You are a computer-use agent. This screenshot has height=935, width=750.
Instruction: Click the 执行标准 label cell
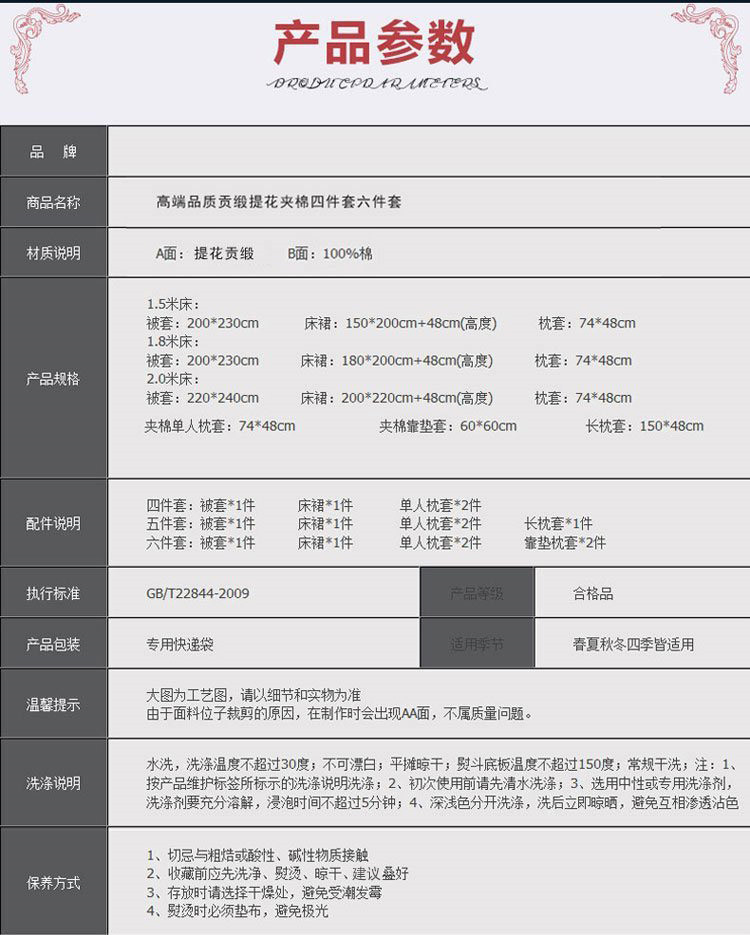click(53, 593)
